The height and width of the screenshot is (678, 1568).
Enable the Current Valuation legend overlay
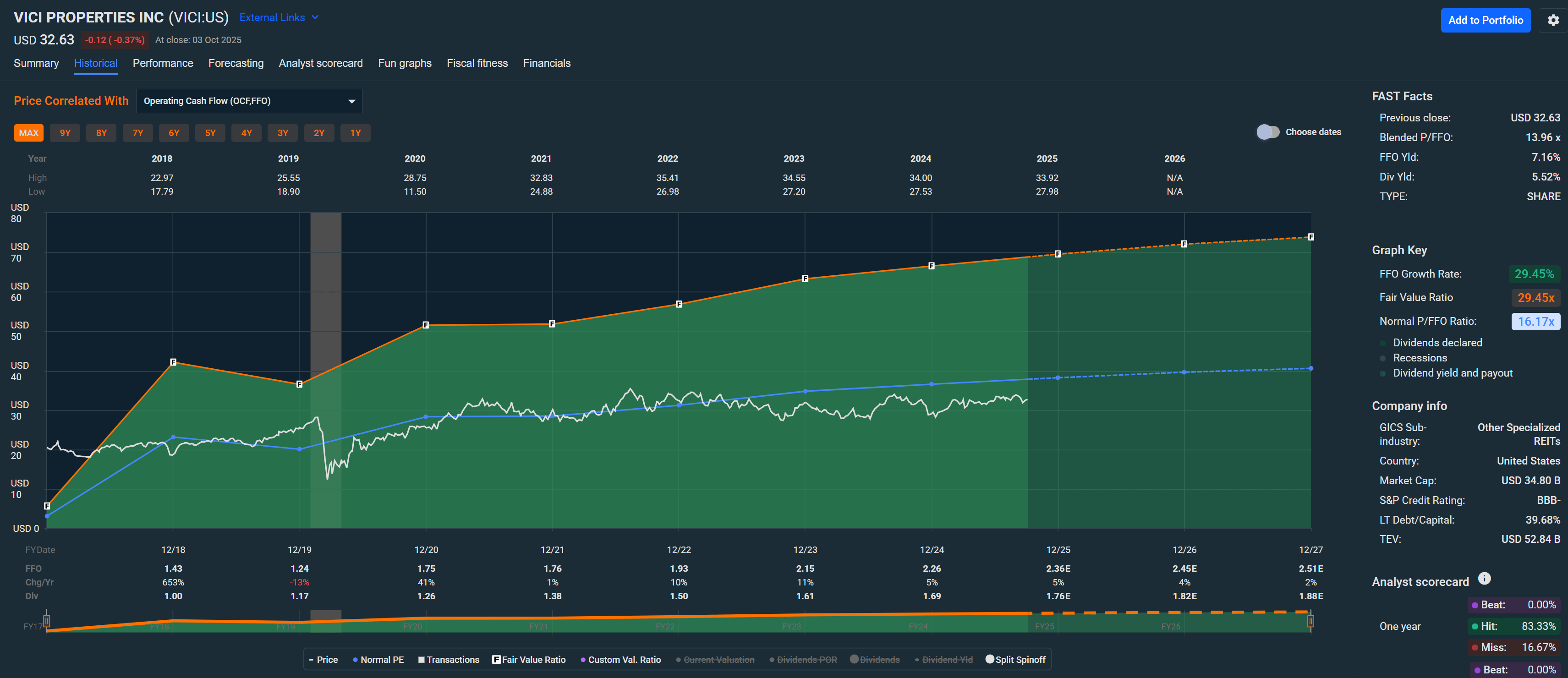point(715,659)
